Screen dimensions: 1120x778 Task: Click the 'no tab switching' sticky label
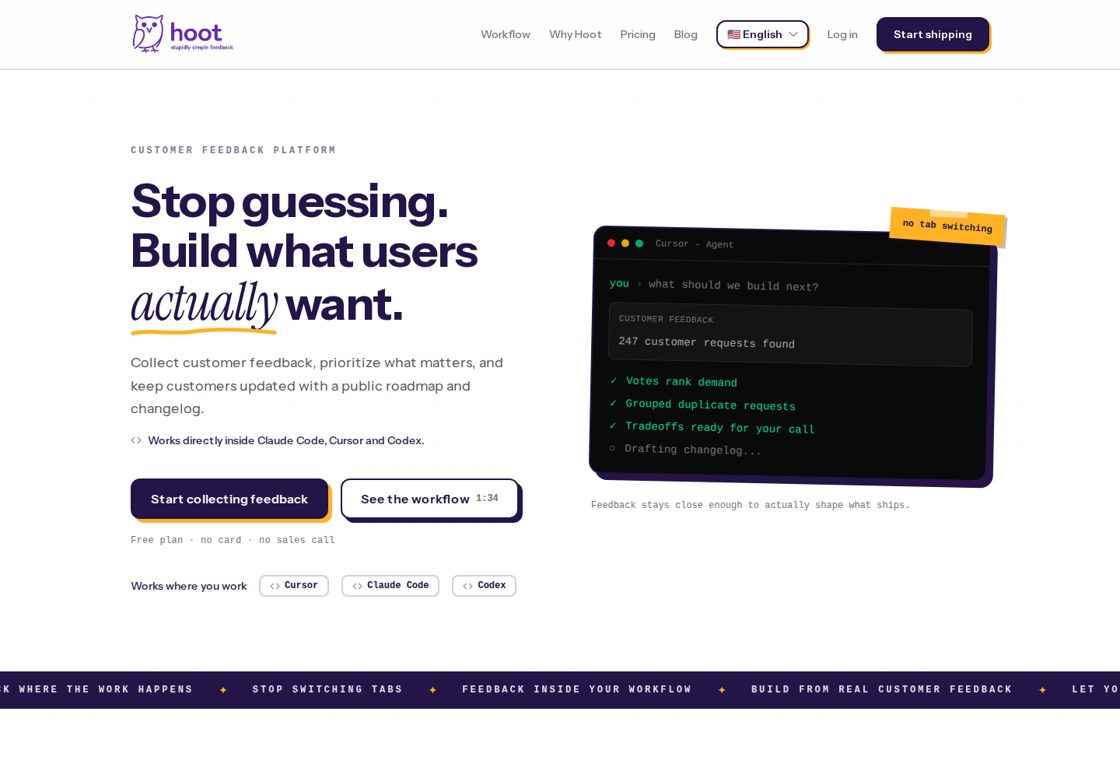click(x=947, y=226)
